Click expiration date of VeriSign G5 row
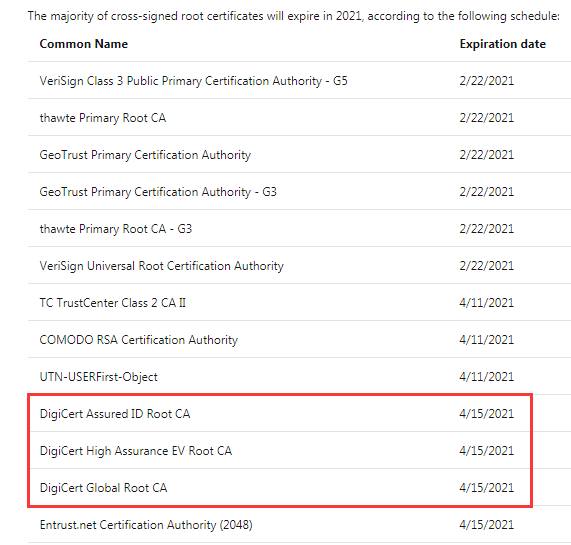The image size is (571, 545). click(x=487, y=81)
